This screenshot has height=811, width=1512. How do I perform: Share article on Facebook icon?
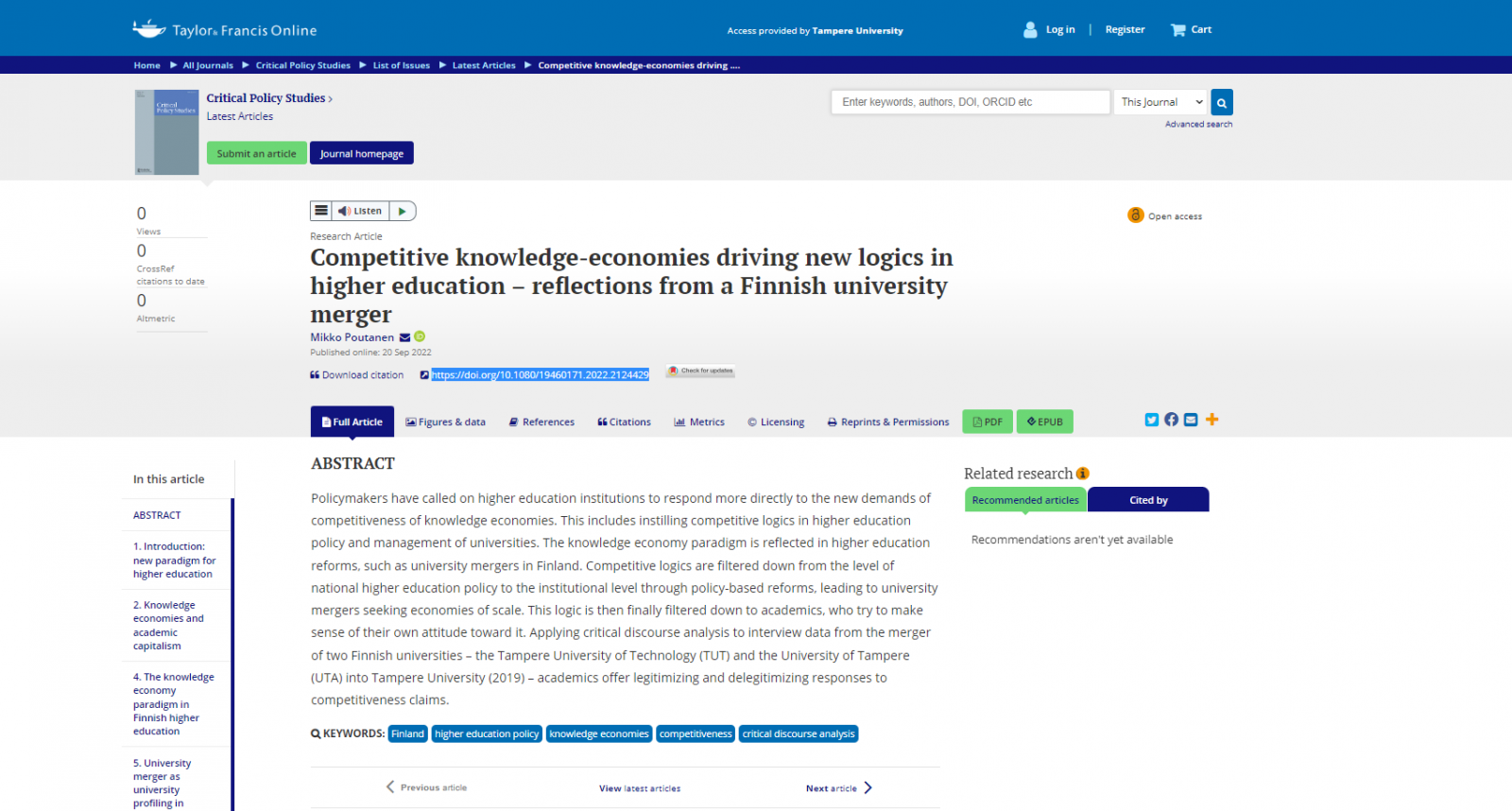click(1171, 420)
